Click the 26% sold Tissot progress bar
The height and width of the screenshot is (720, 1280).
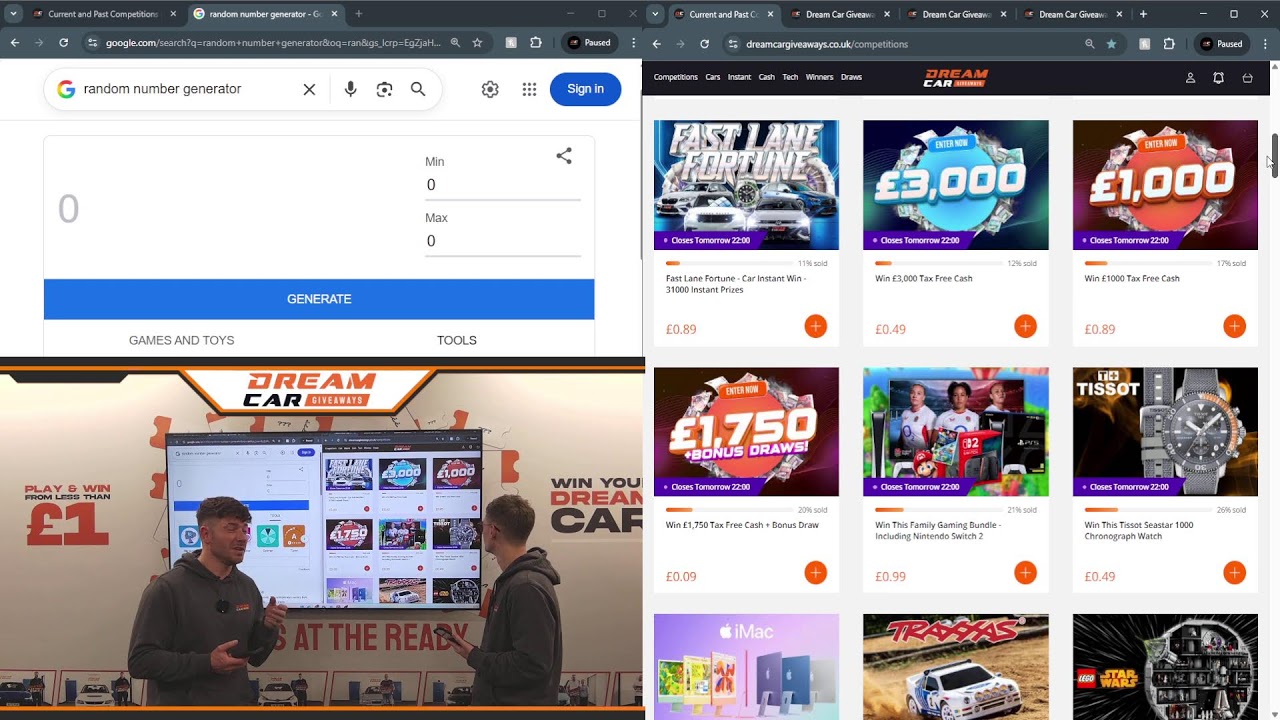pyautogui.click(x=1148, y=510)
